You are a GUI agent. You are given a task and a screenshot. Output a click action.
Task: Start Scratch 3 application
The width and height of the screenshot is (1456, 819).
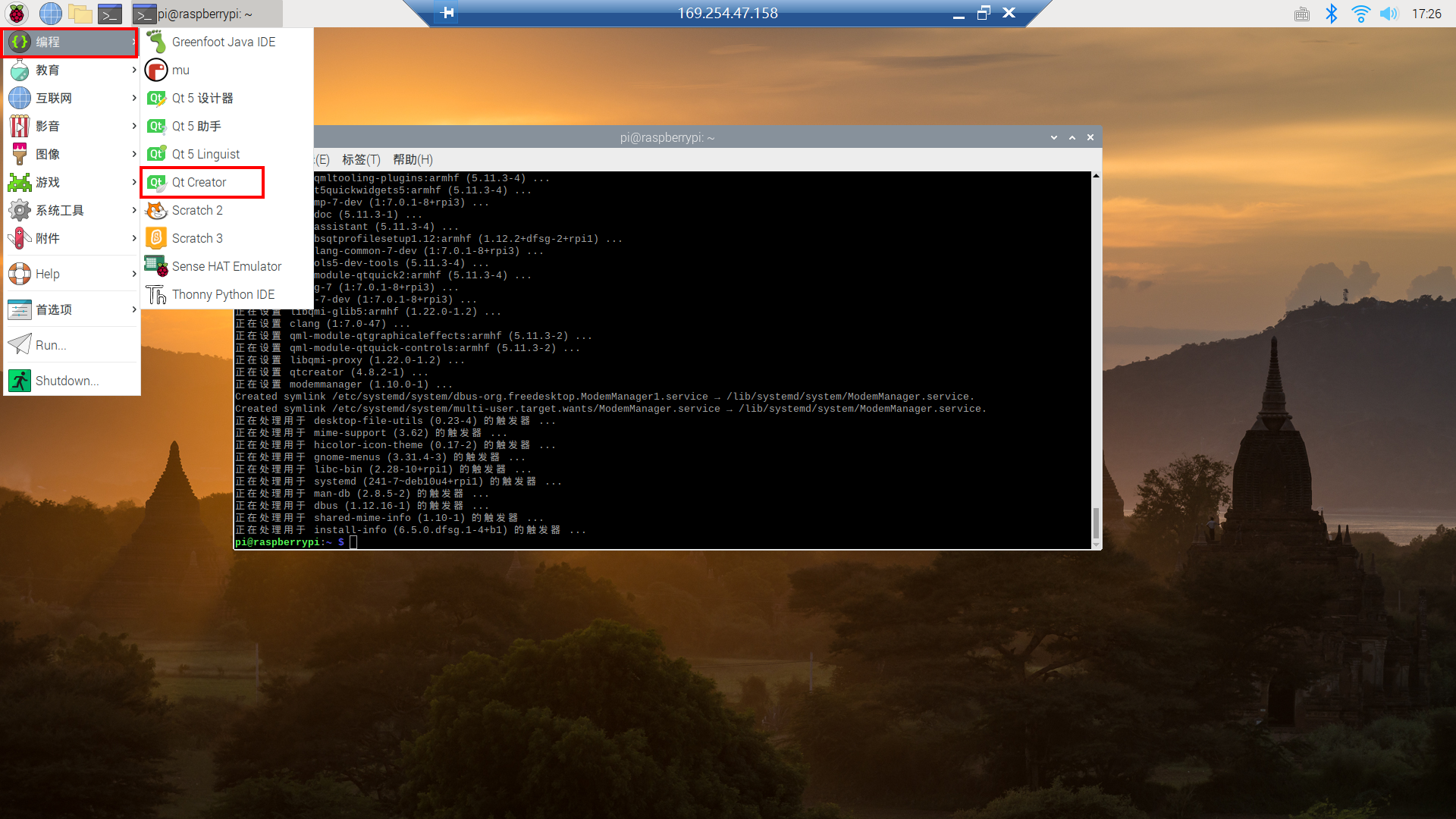(196, 238)
